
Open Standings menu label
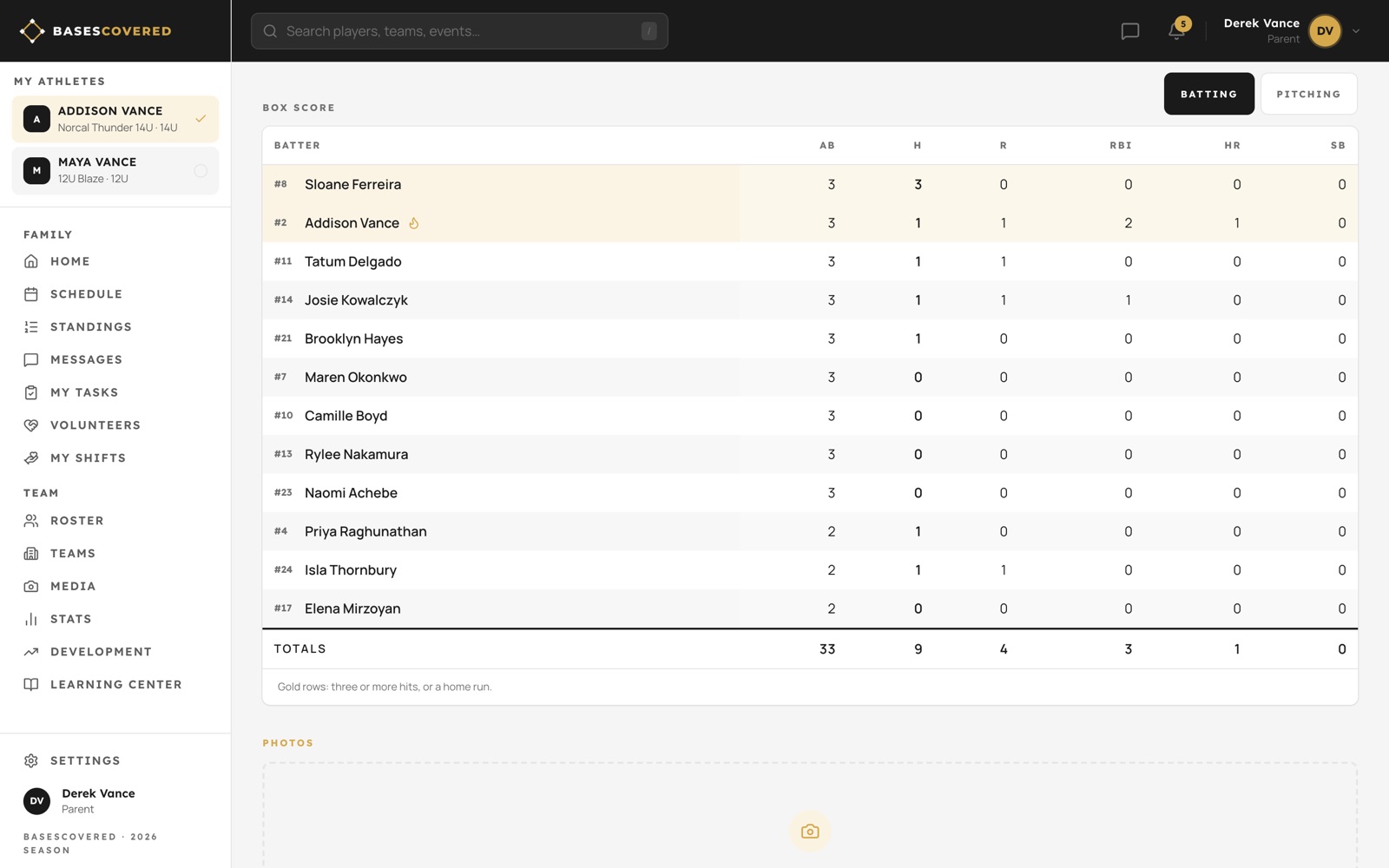tap(91, 327)
